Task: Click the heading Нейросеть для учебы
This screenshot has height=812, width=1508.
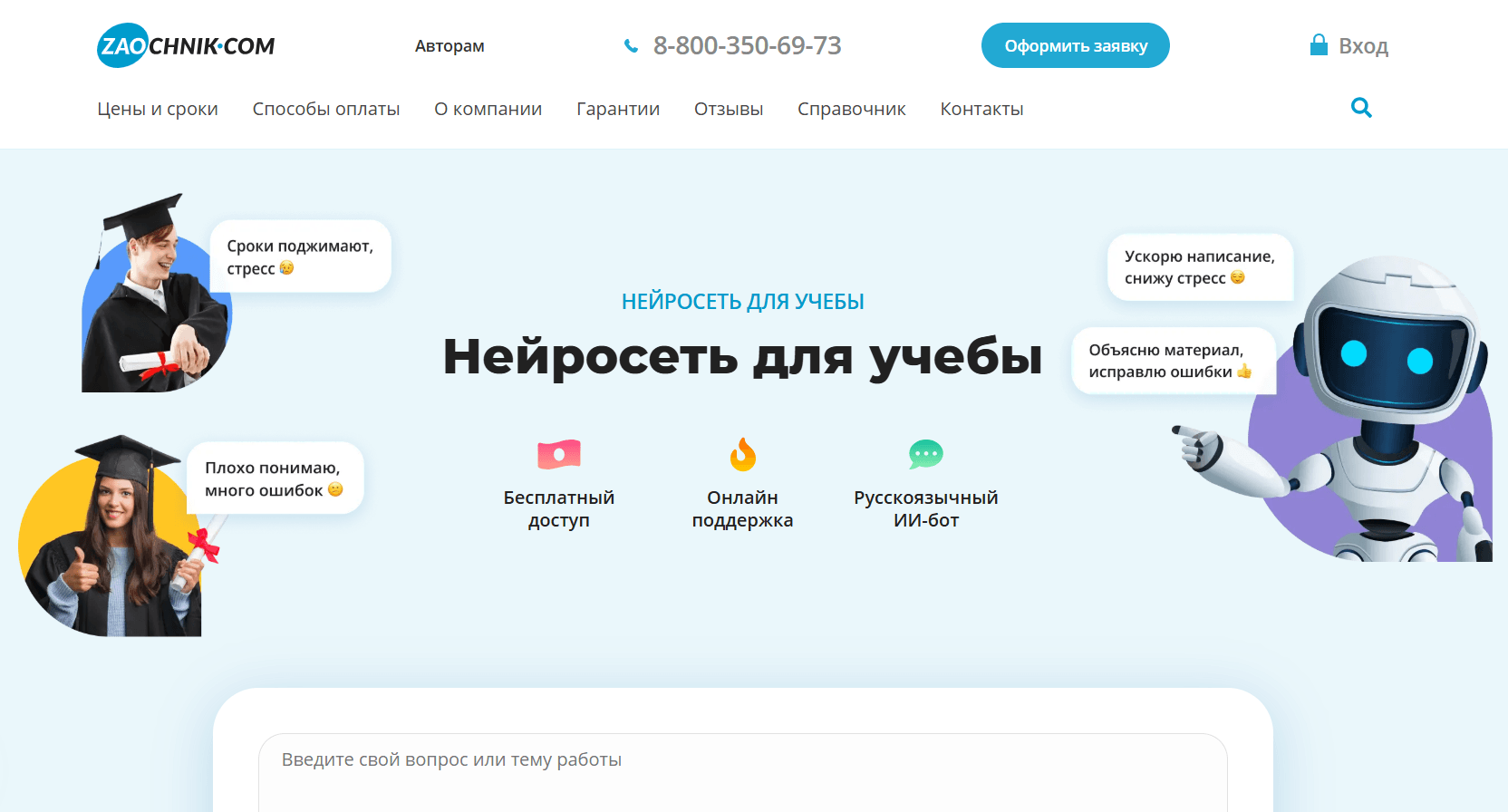Action: tap(743, 356)
